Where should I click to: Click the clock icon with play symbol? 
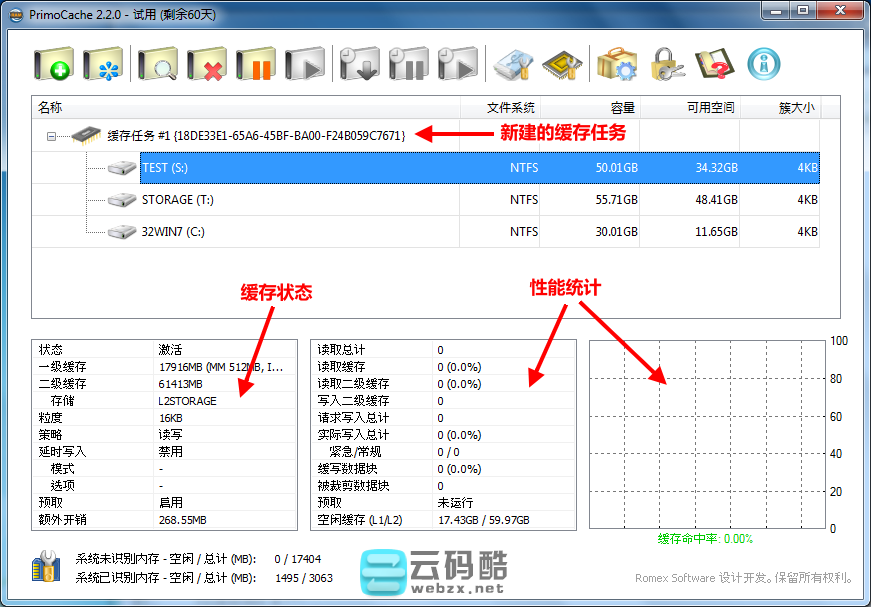click(x=458, y=65)
